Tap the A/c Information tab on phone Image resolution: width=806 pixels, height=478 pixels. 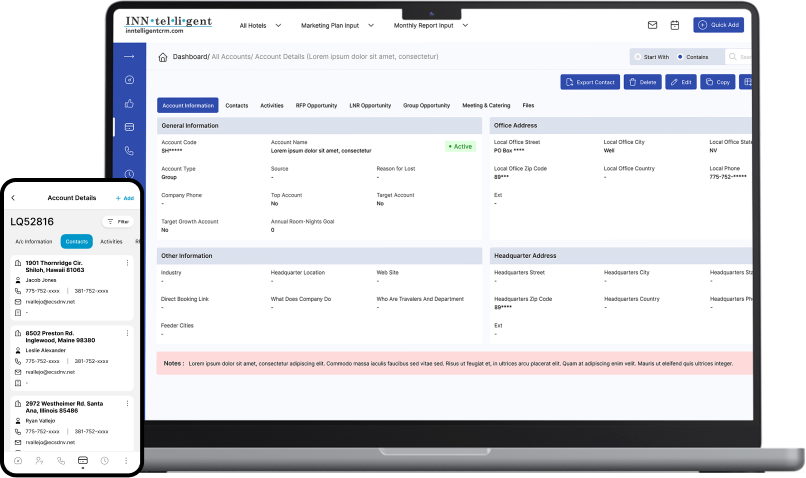33,242
